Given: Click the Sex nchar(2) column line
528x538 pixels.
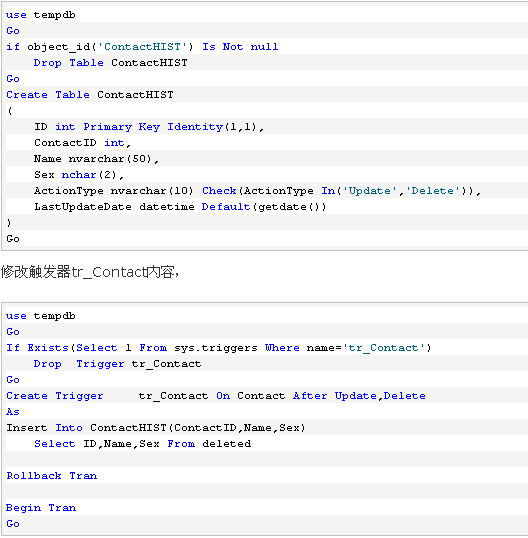Looking at the screenshot, I should point(79,175).
